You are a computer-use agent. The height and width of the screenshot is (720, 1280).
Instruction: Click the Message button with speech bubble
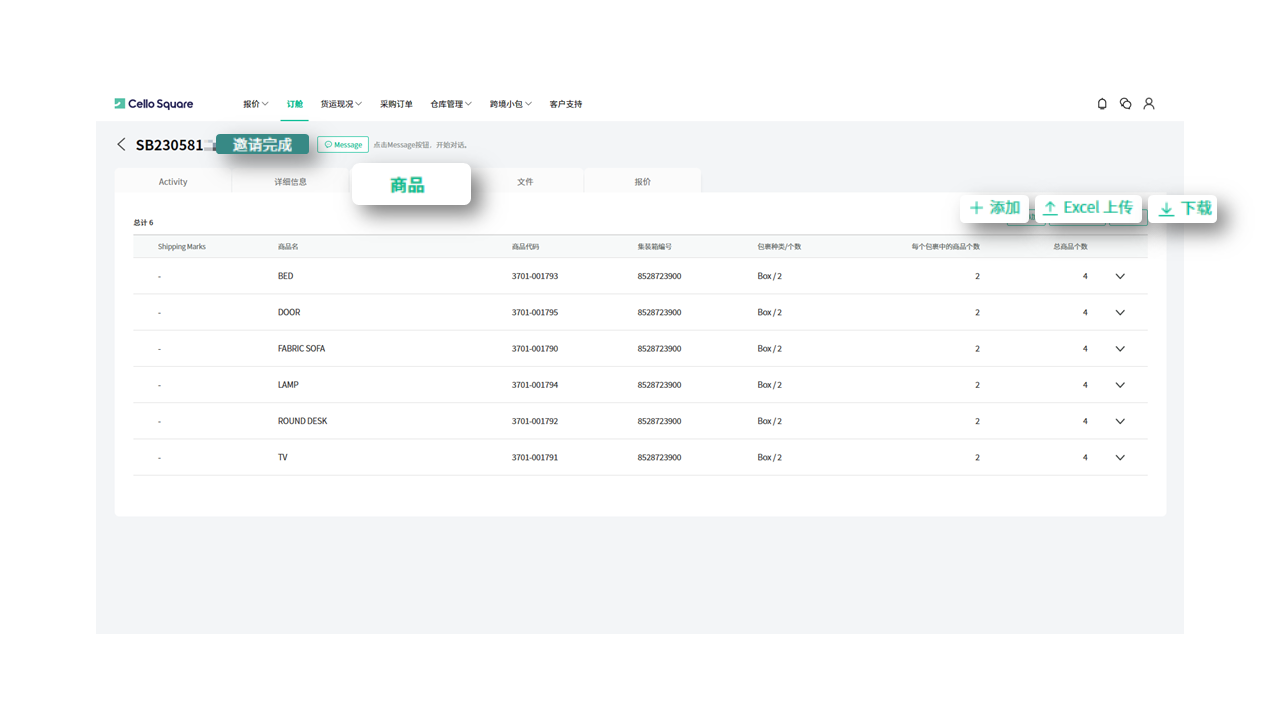click(x=343, y=145)
